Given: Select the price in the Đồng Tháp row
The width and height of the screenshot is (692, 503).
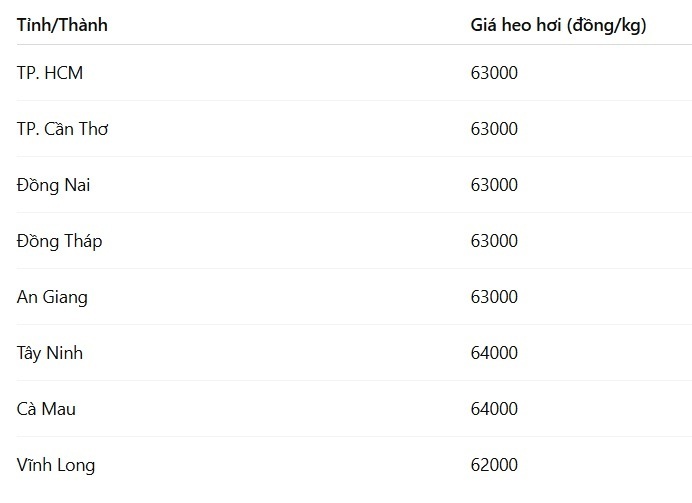Looking at the screenshot, I should (494, 241).
